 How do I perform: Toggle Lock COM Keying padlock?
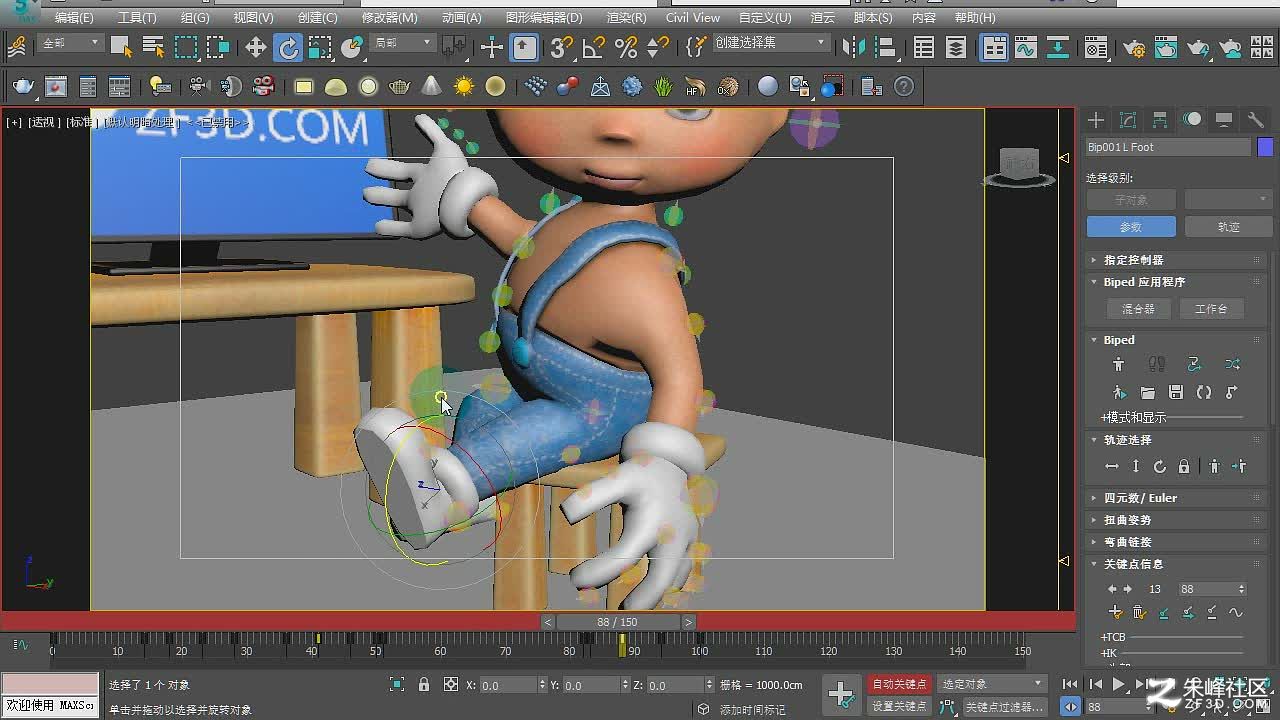click(1184, 467)
